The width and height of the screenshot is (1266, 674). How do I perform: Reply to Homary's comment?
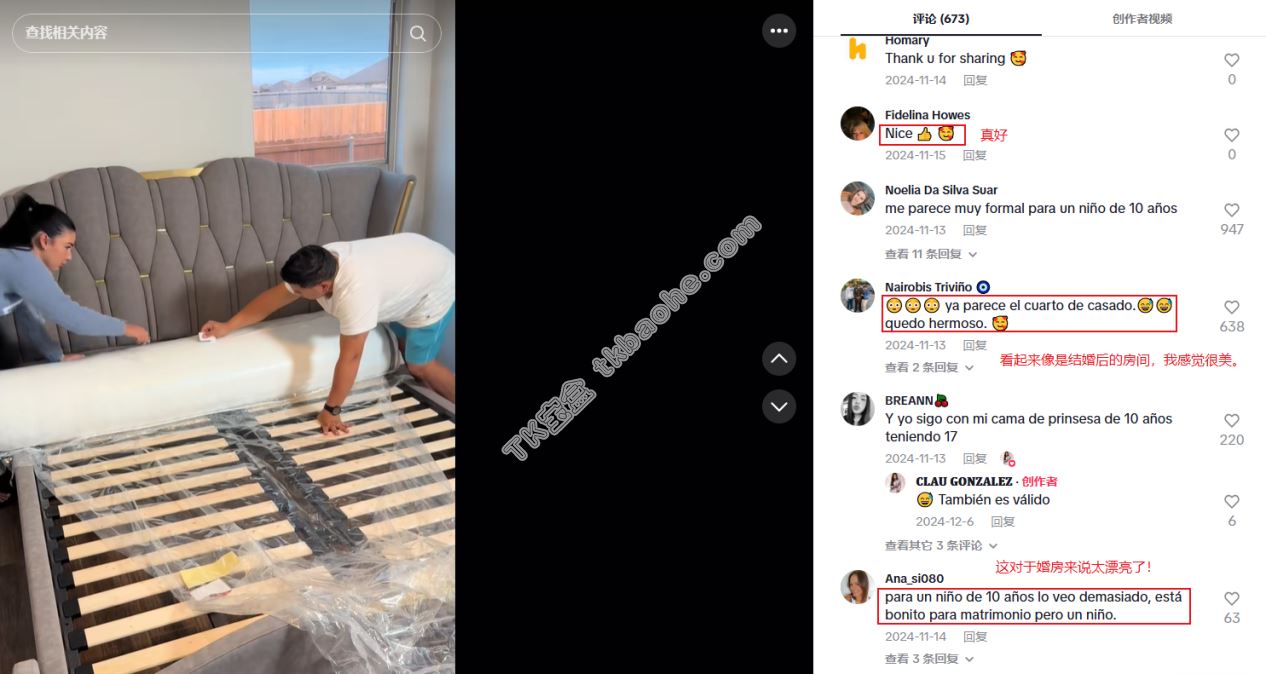point(975,80)
